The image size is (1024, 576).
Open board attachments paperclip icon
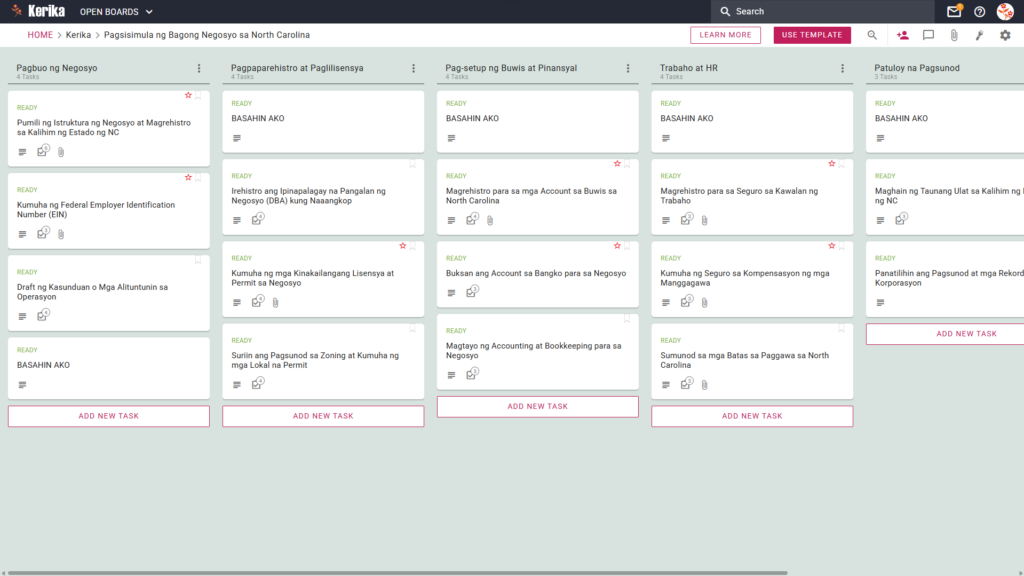point(954,35)
